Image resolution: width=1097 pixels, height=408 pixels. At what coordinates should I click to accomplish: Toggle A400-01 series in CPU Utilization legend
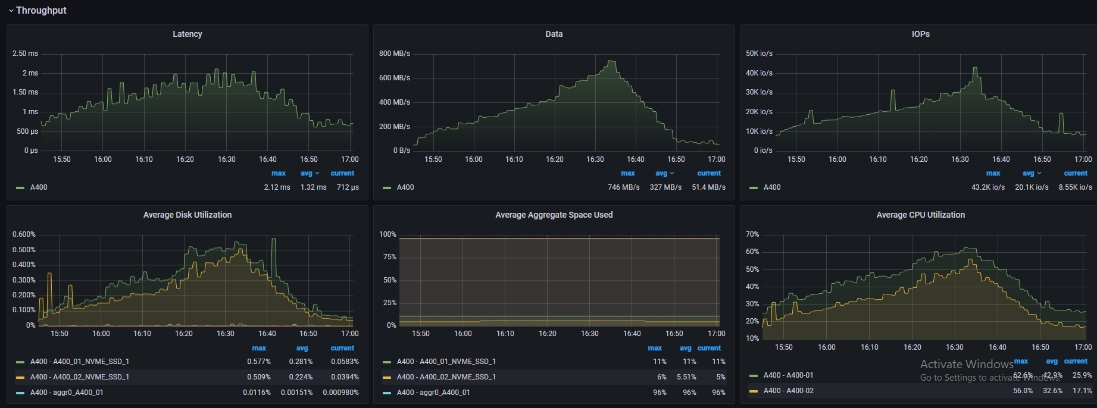[788, 375]
